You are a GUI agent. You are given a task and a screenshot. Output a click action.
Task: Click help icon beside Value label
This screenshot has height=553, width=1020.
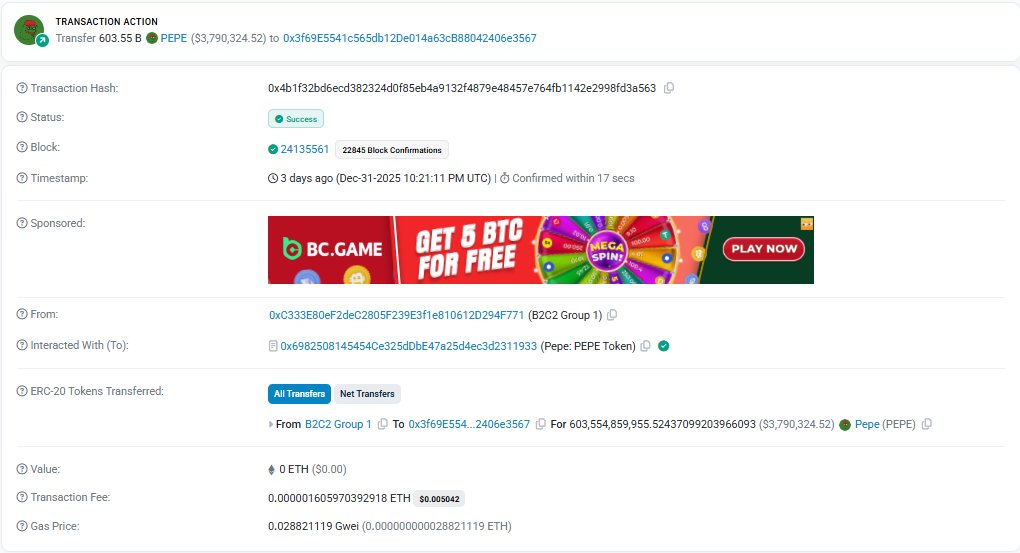[22, 468]
